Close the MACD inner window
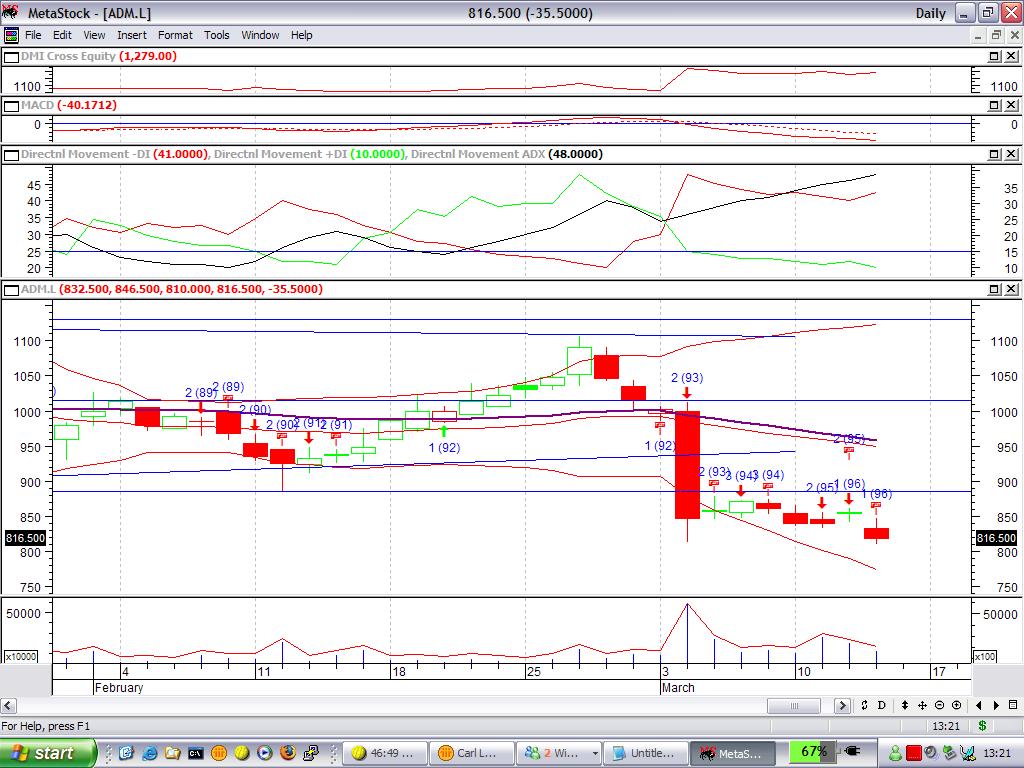Viewport: 1024px width, 768px height. pos(1011,105)
